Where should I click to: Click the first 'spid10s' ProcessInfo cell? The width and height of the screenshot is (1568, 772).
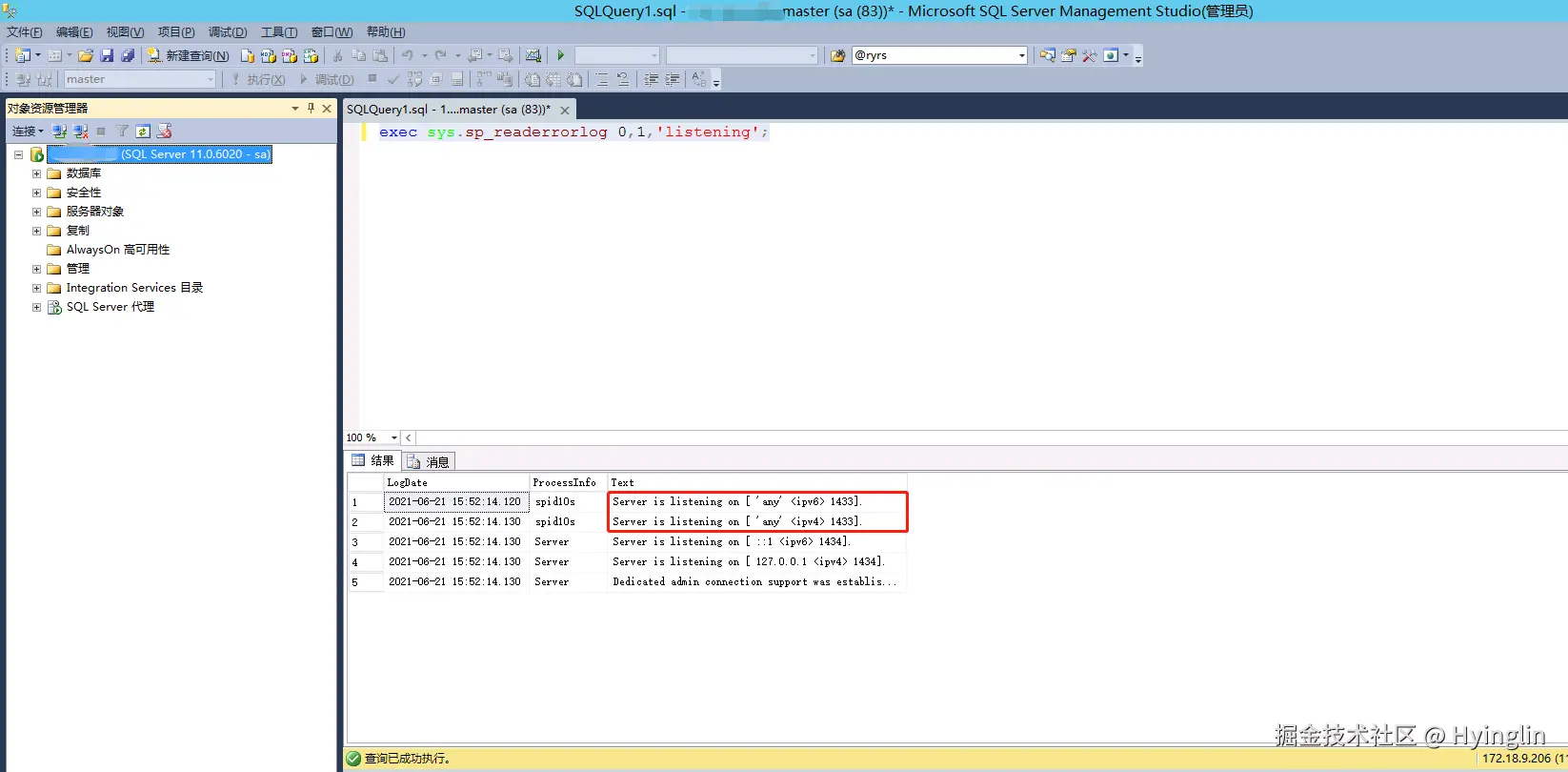(568, 502)
